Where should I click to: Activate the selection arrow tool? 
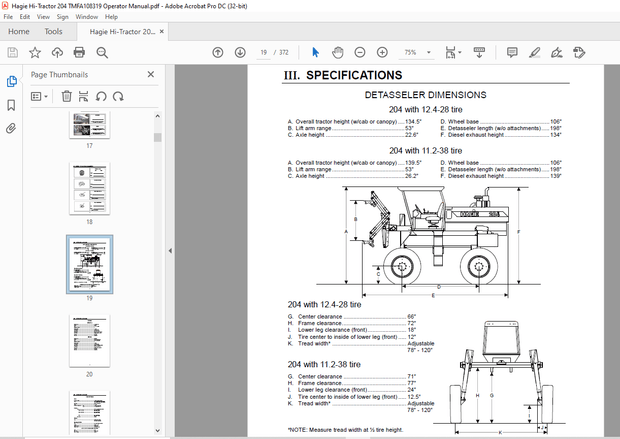click(x=315, y=52)
